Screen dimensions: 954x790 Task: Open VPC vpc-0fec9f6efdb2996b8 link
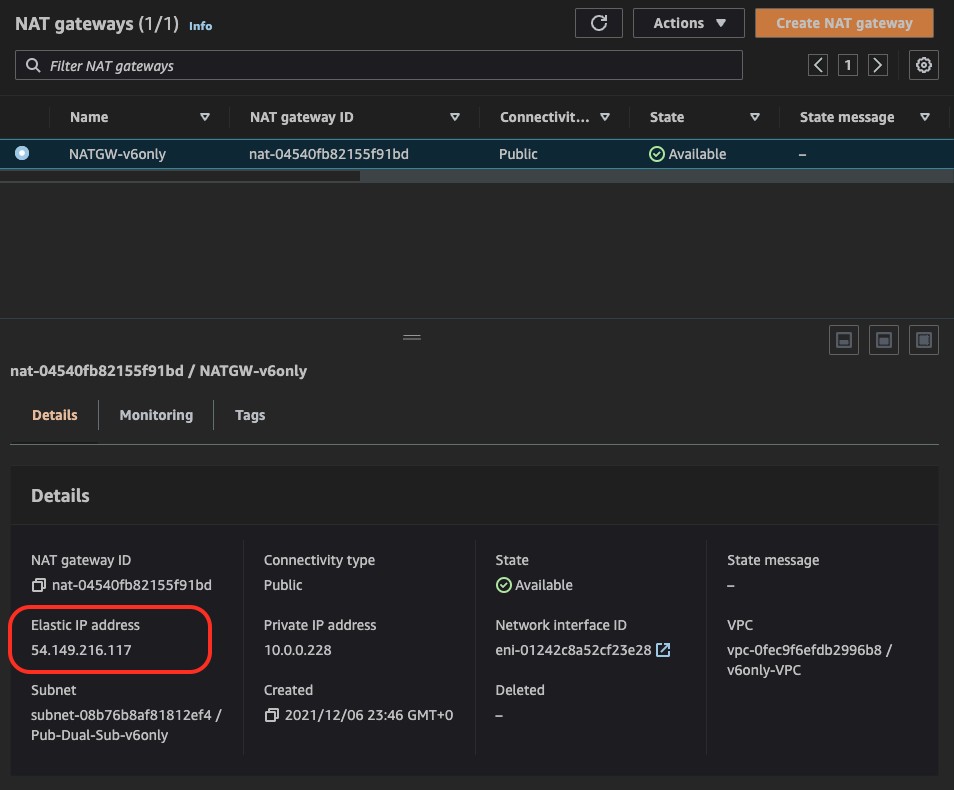tap(804, 650)
